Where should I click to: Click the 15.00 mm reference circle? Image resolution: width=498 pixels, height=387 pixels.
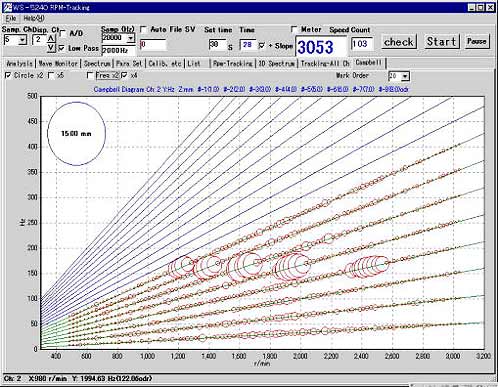77,134
